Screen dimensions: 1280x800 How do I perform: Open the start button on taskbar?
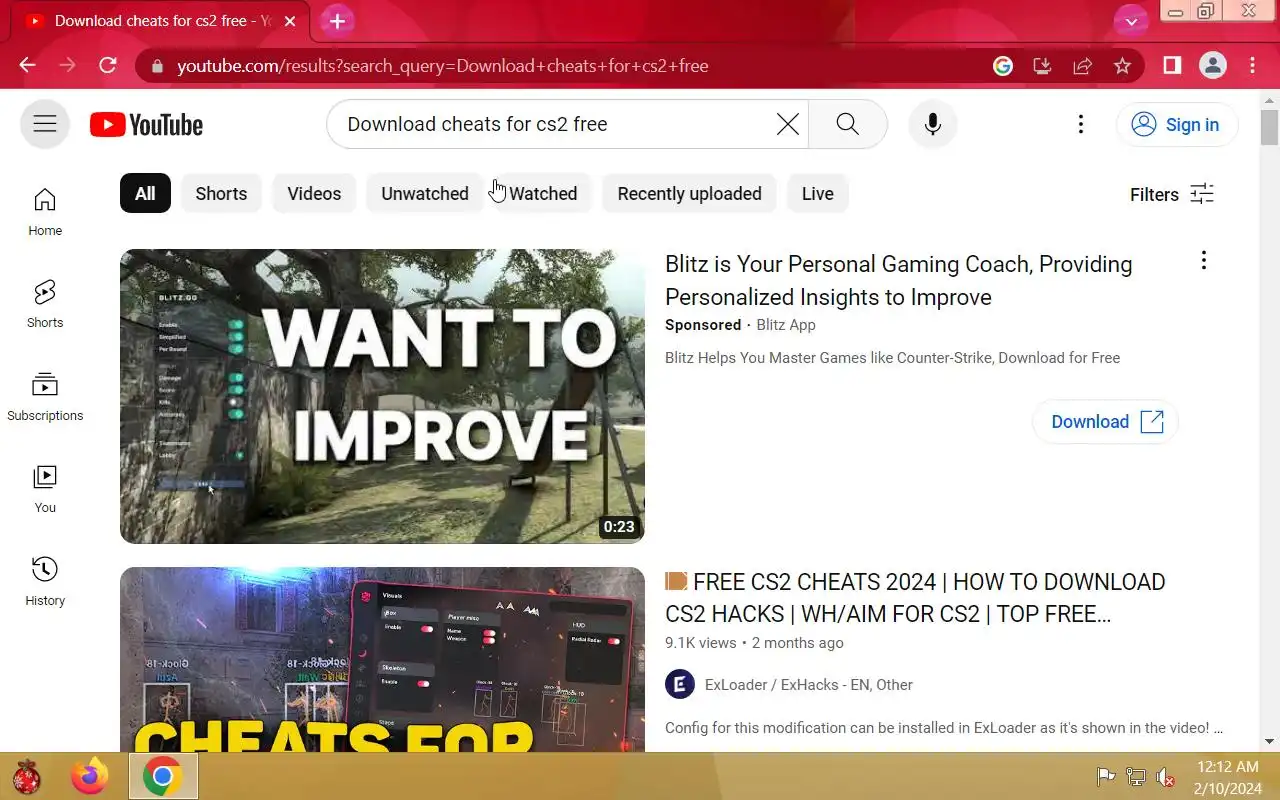pyautogui.click(x=27, y=776)
